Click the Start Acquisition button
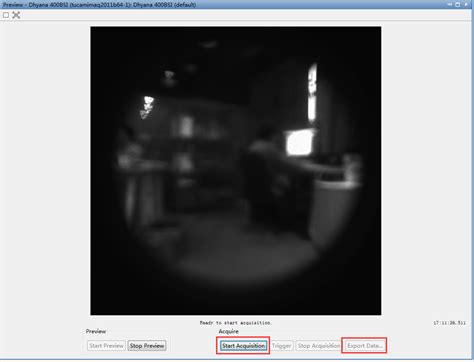This screenshot has height=362, width=474. click(243, 346)
